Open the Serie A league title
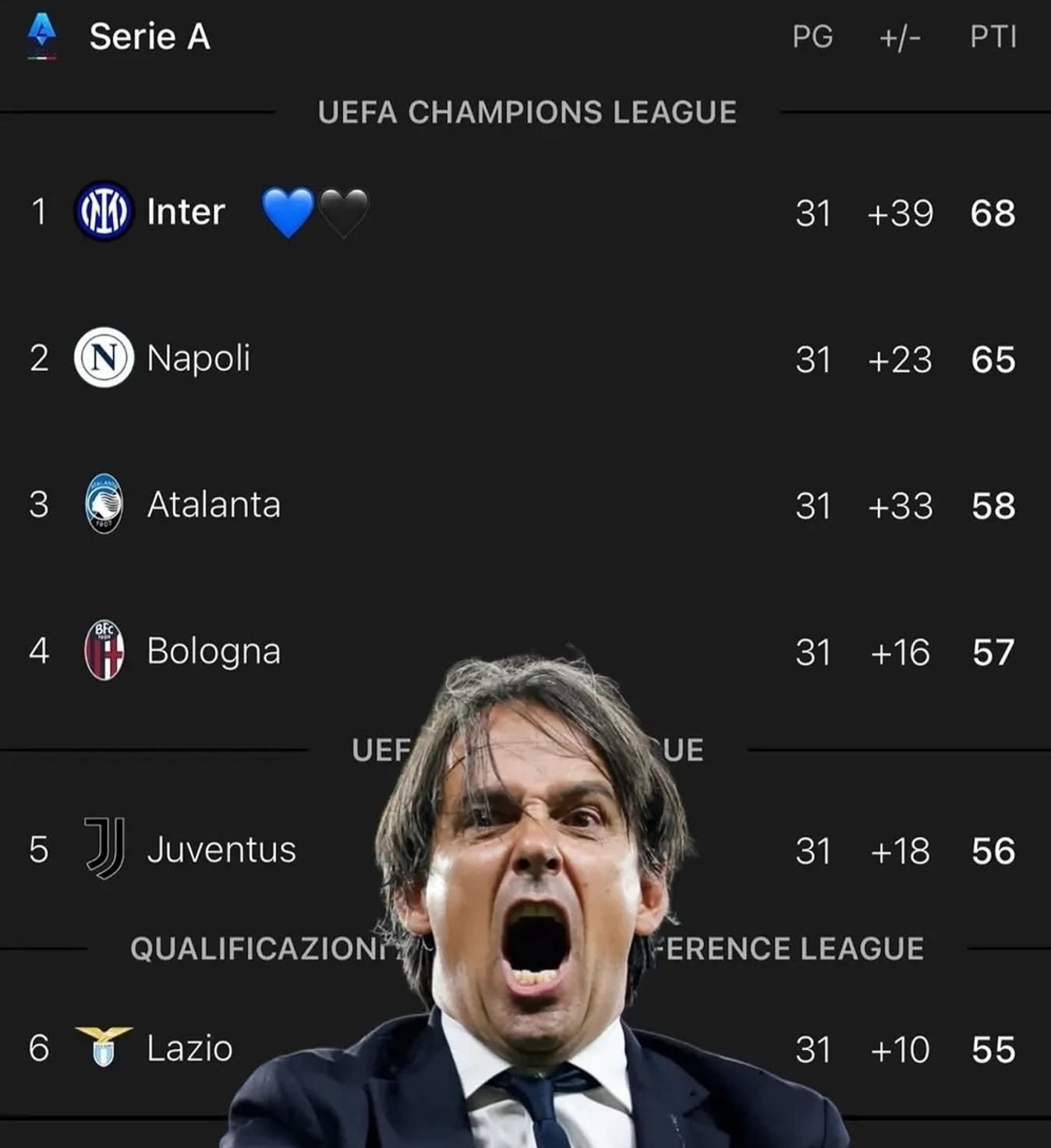Image resolution: width=1051 pixels, height=1148 pixels. (x=150, y=37)
